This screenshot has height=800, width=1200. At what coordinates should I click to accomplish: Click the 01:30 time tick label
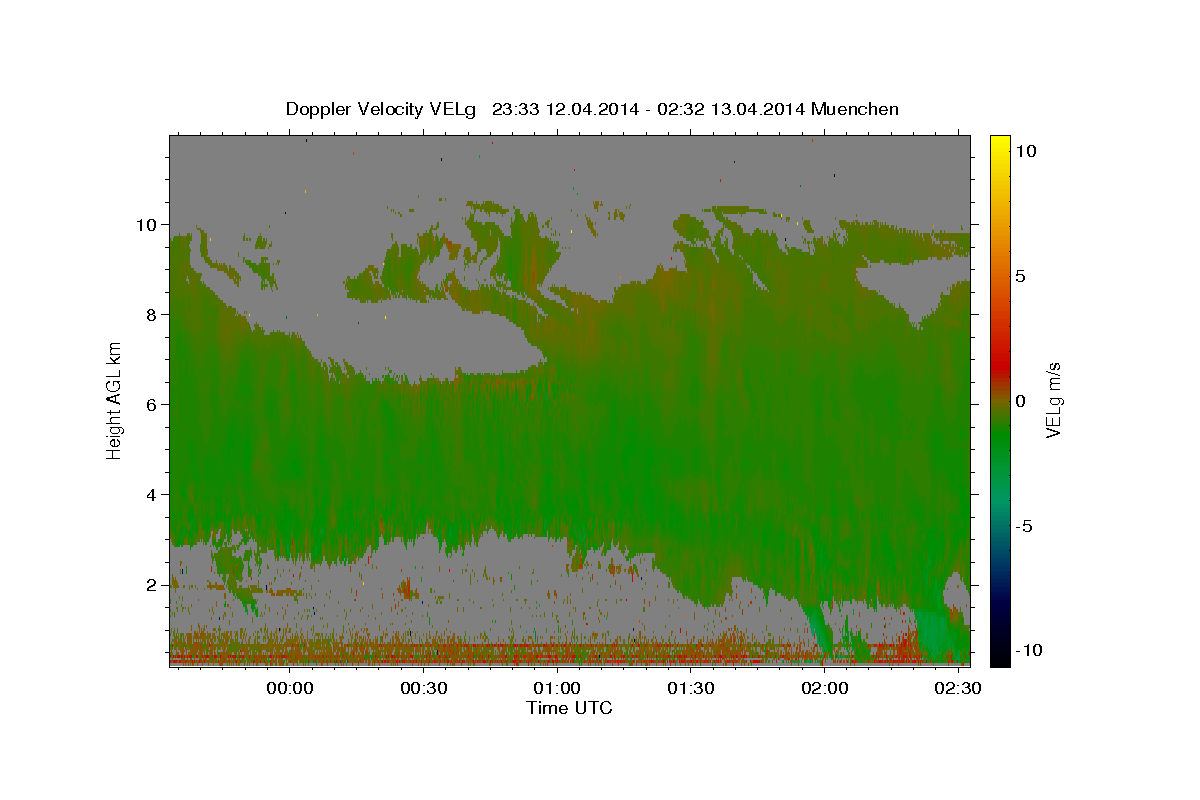[691, 689]
